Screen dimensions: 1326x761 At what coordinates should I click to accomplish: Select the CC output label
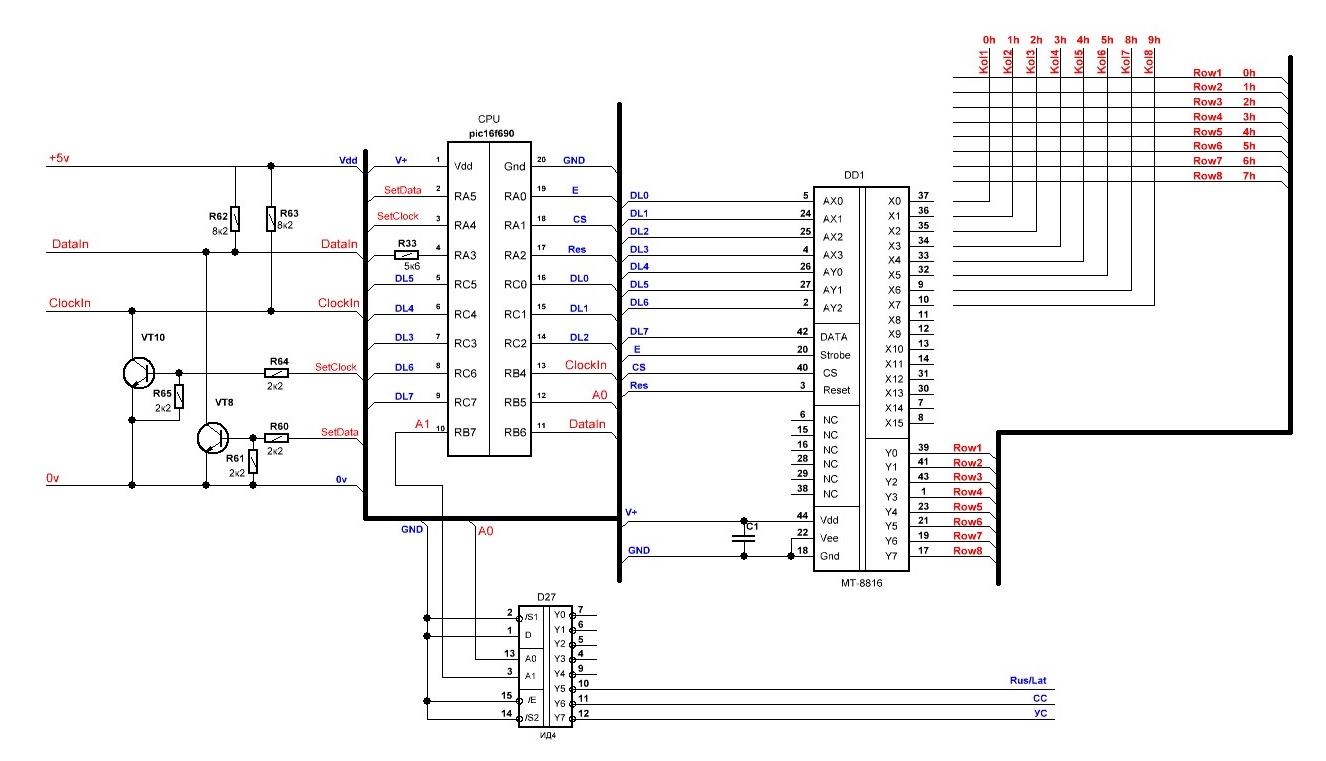pos(1039,699)
